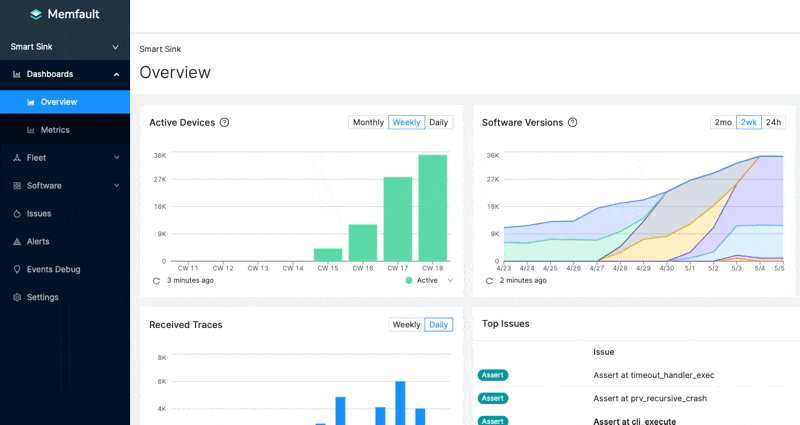Set Received Traces to Weekly view
The height and width of the screenshot is (425, 800).
click(x=406, y=325)
